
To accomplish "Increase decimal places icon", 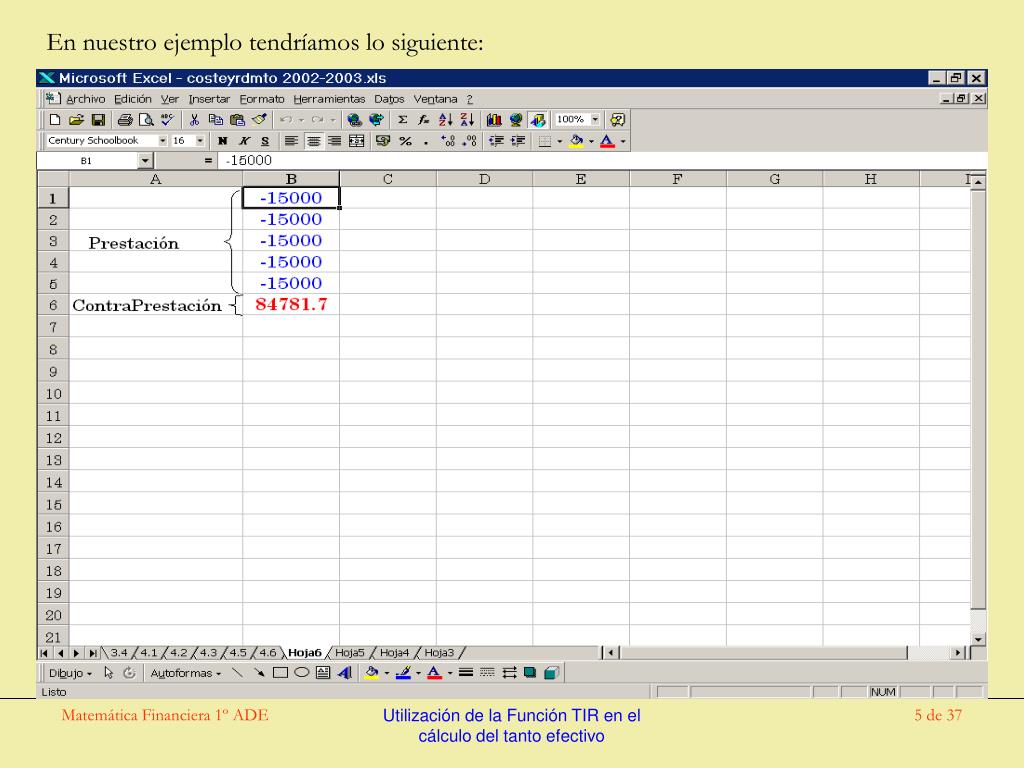I will coord(448,140).
